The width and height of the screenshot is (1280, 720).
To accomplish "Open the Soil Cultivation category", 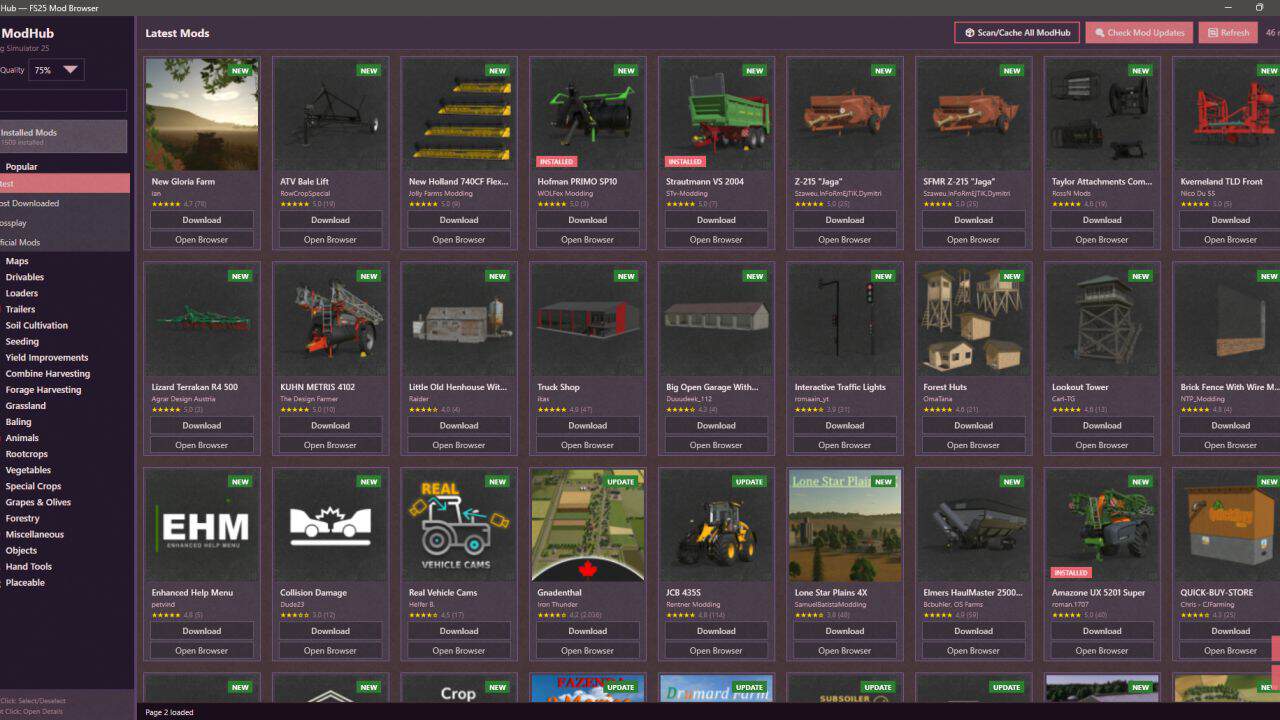I will (37, 325).
